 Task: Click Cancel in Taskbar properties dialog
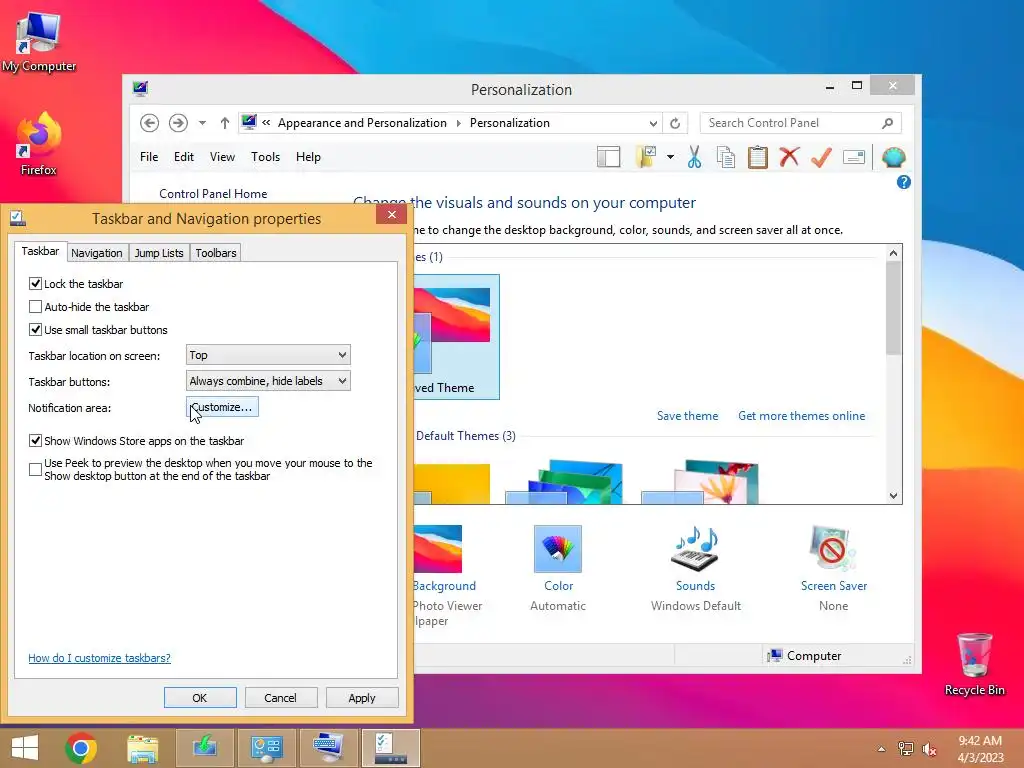(x=280, y=697)
